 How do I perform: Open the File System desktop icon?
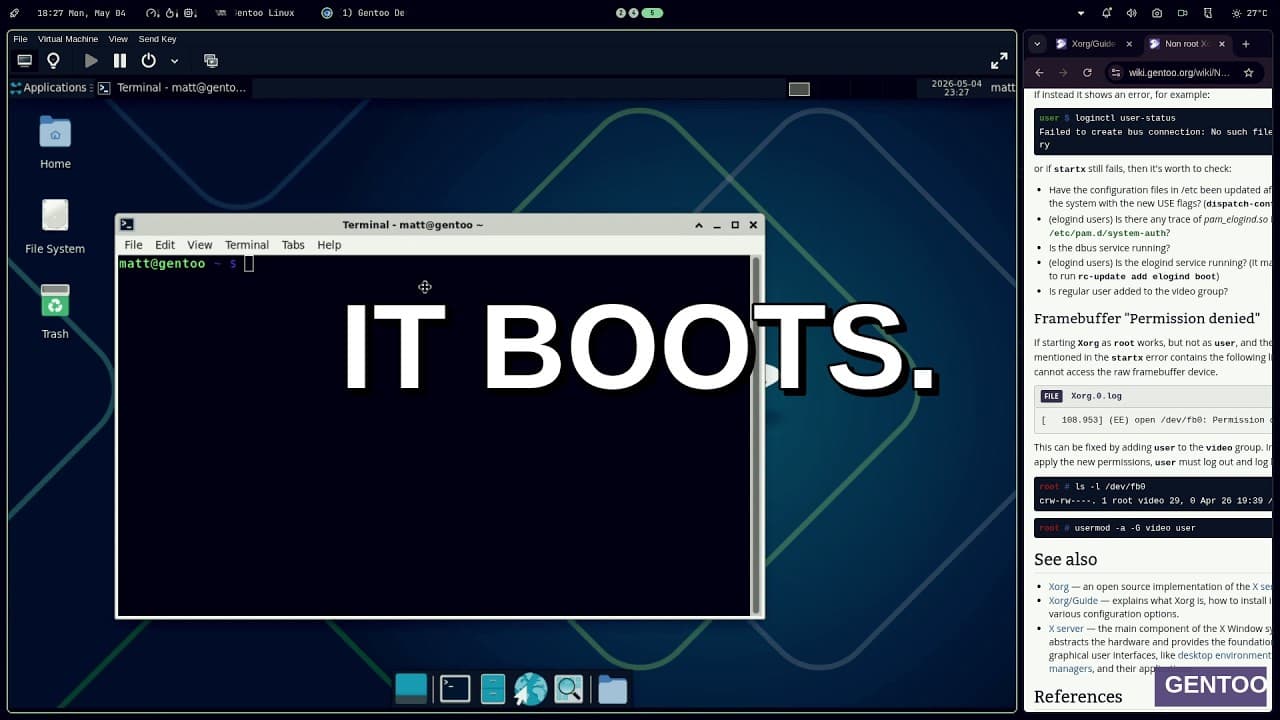[55, 227]
